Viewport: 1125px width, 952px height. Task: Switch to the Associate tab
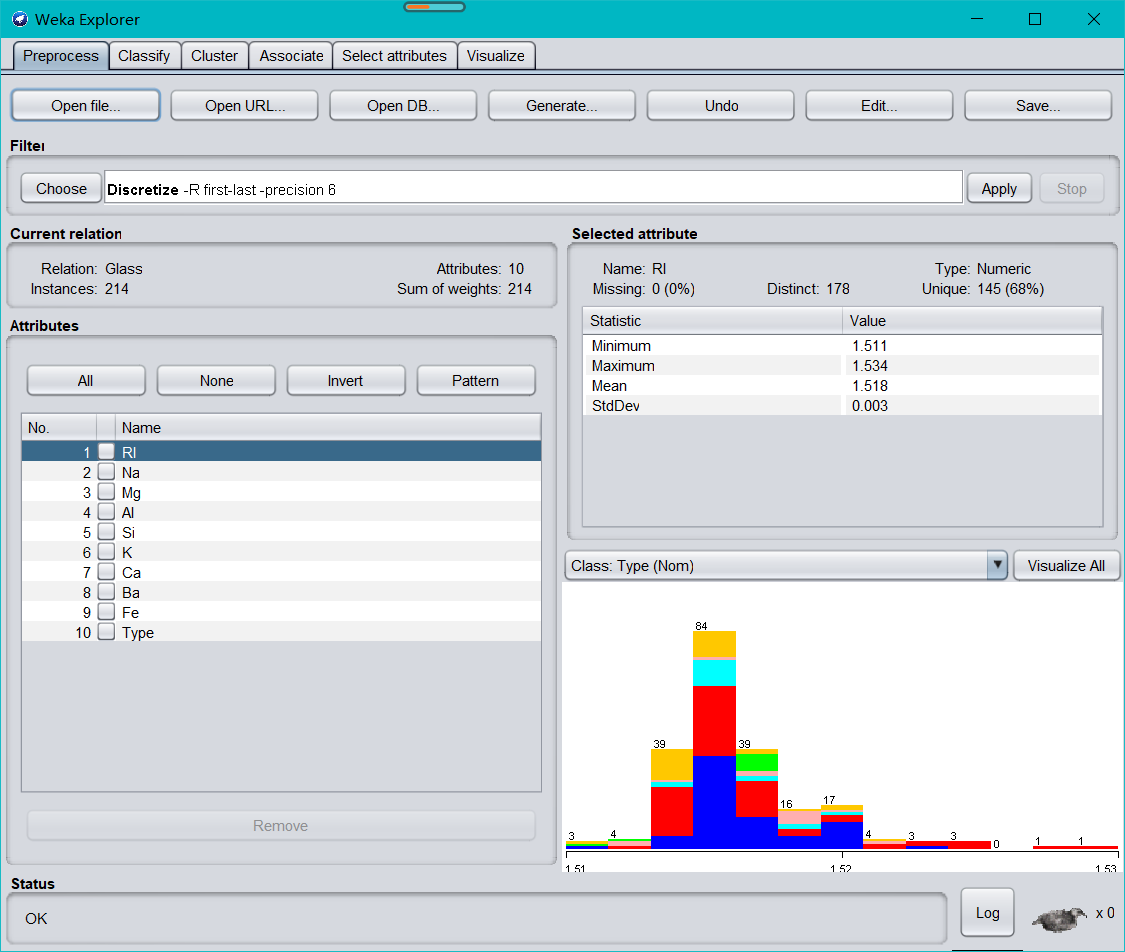pos(291,56)
